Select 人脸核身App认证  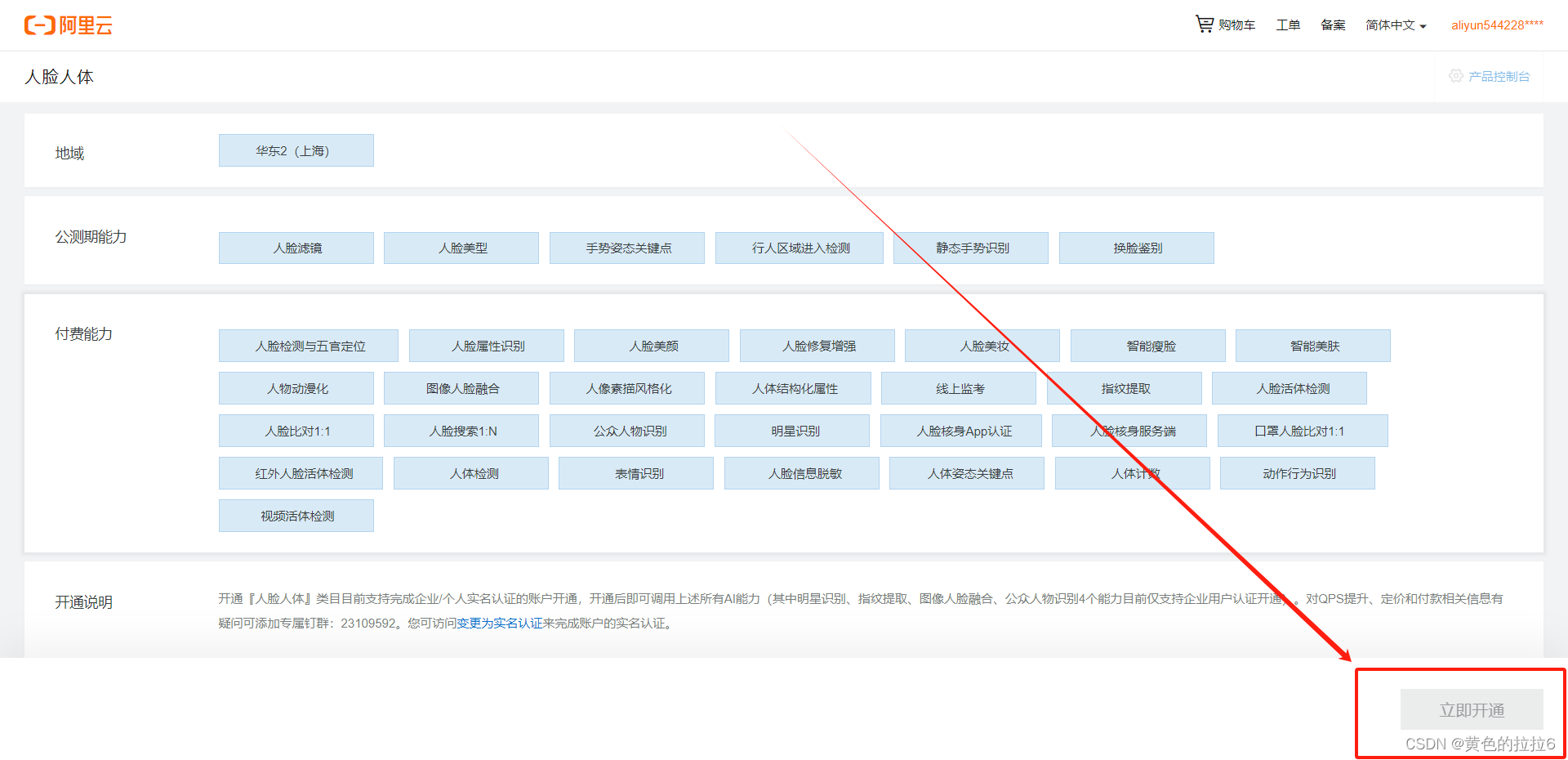point(961,431)
